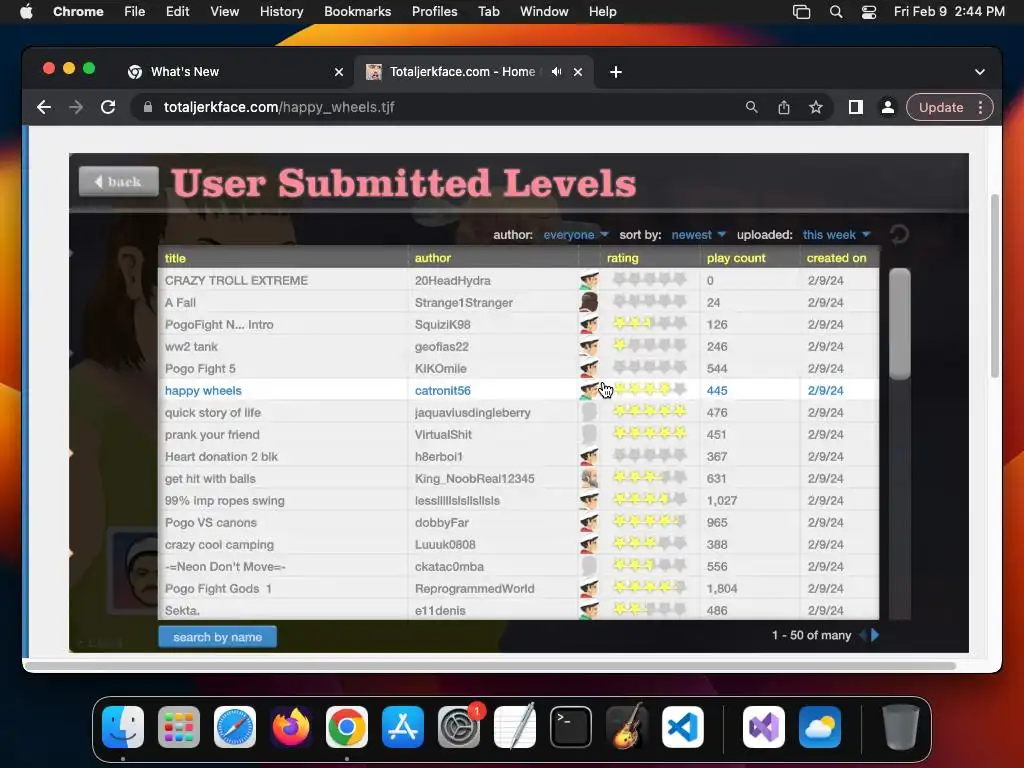Click the back button on levels page
Viewport: 1024px width, 768px height.
[x=119, y=182]
